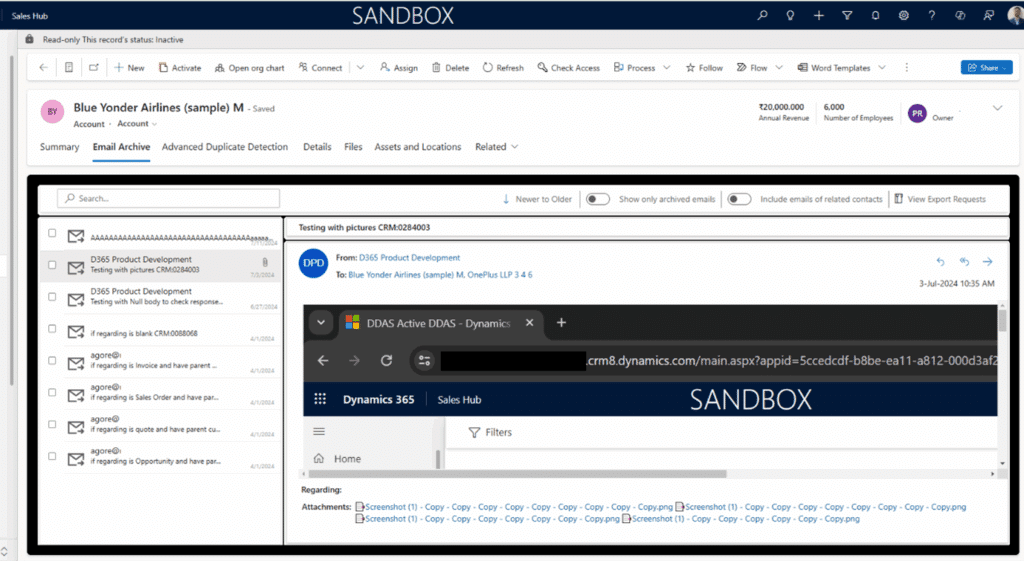Open the Files tab
This screenshot has height=561, width=1024.
tap(353, 147)
